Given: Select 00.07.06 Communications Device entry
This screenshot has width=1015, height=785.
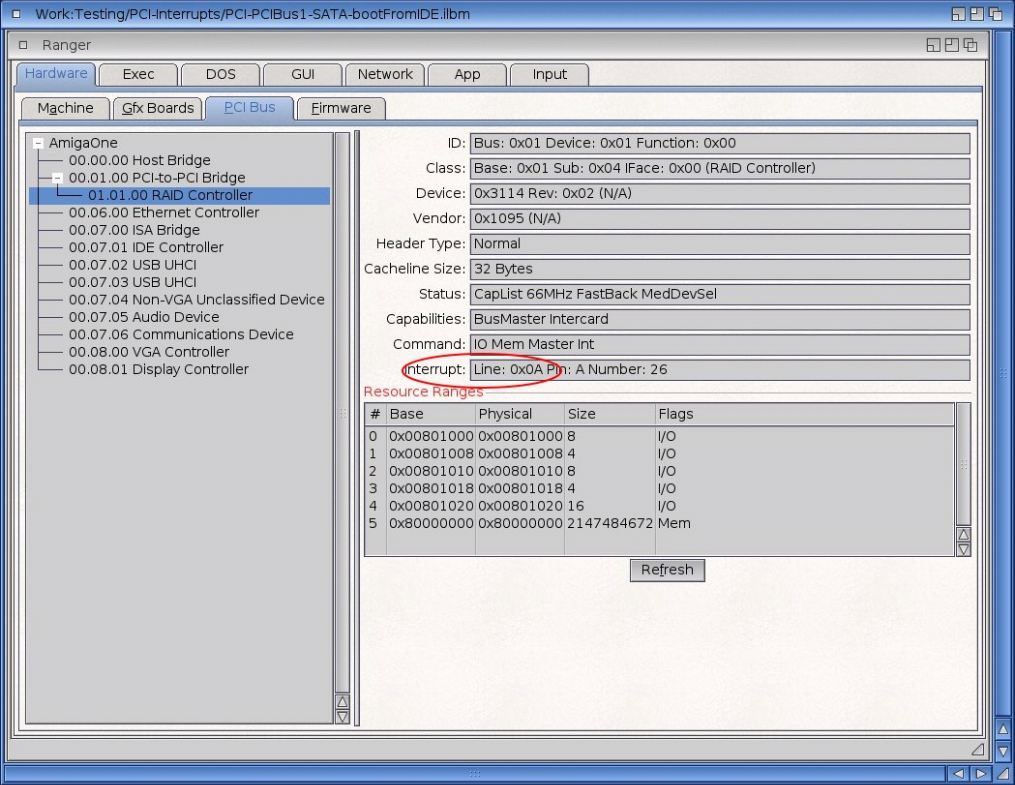Looking at the screenshot, I should coord(181,335).
